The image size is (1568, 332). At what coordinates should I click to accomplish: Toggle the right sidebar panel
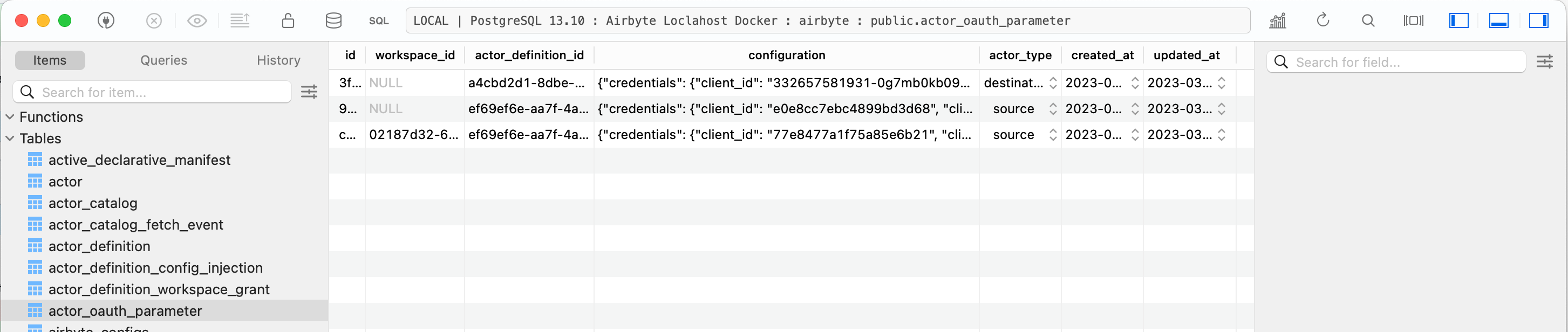pyautogui.click(x=1540, y=20)
